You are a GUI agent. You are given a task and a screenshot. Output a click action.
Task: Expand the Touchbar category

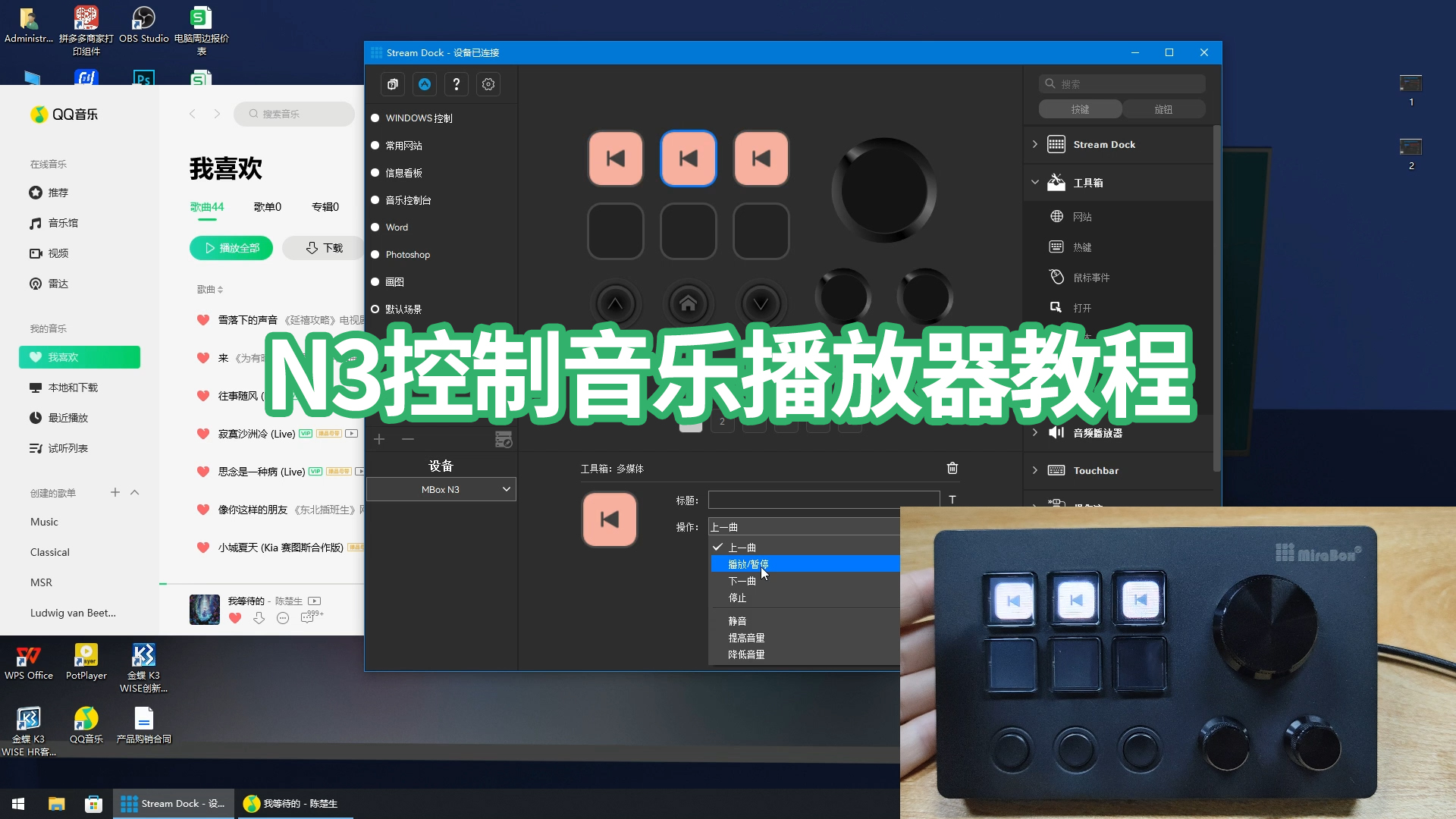[x=1035, y=470]
